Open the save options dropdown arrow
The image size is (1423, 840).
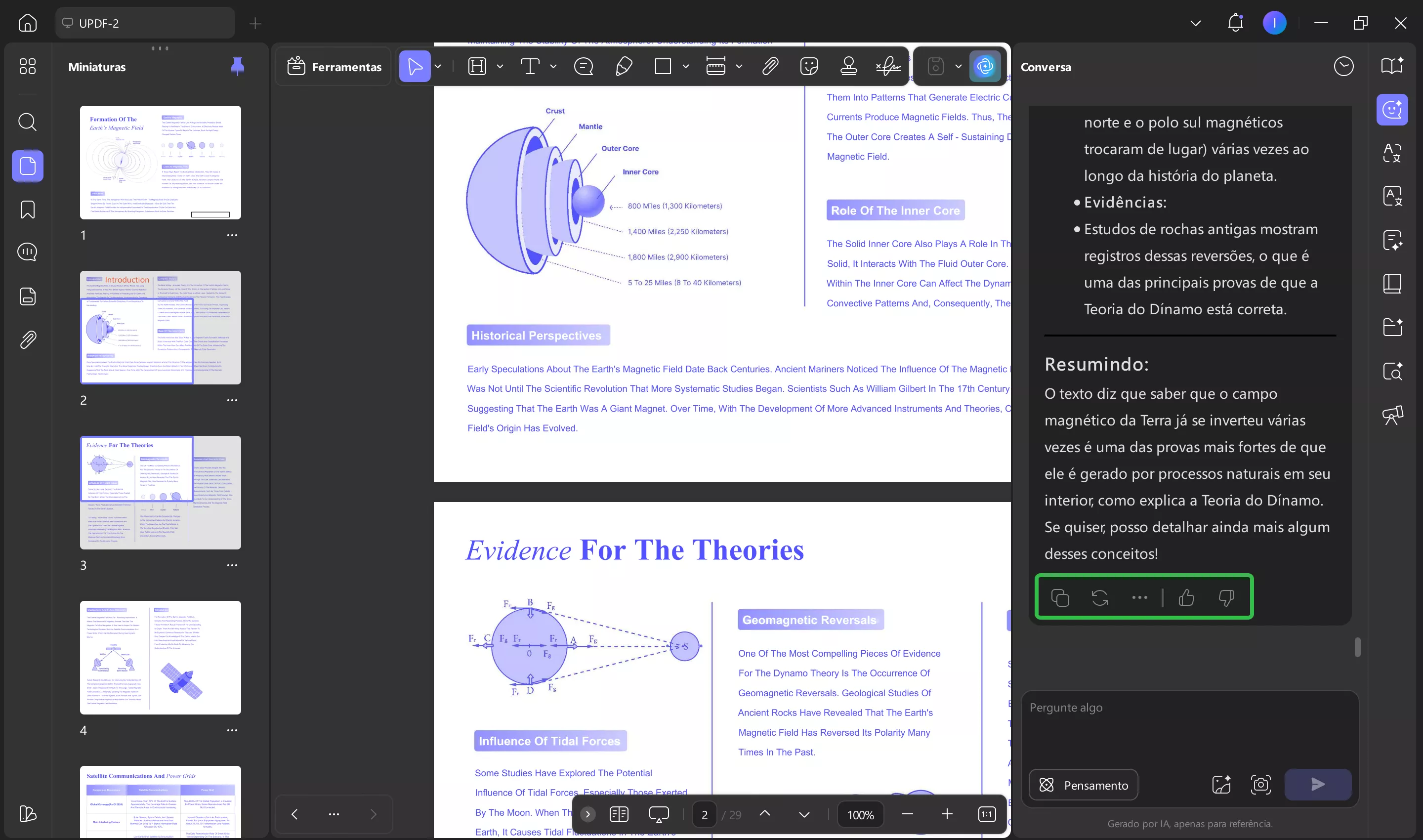click(958, 67)
